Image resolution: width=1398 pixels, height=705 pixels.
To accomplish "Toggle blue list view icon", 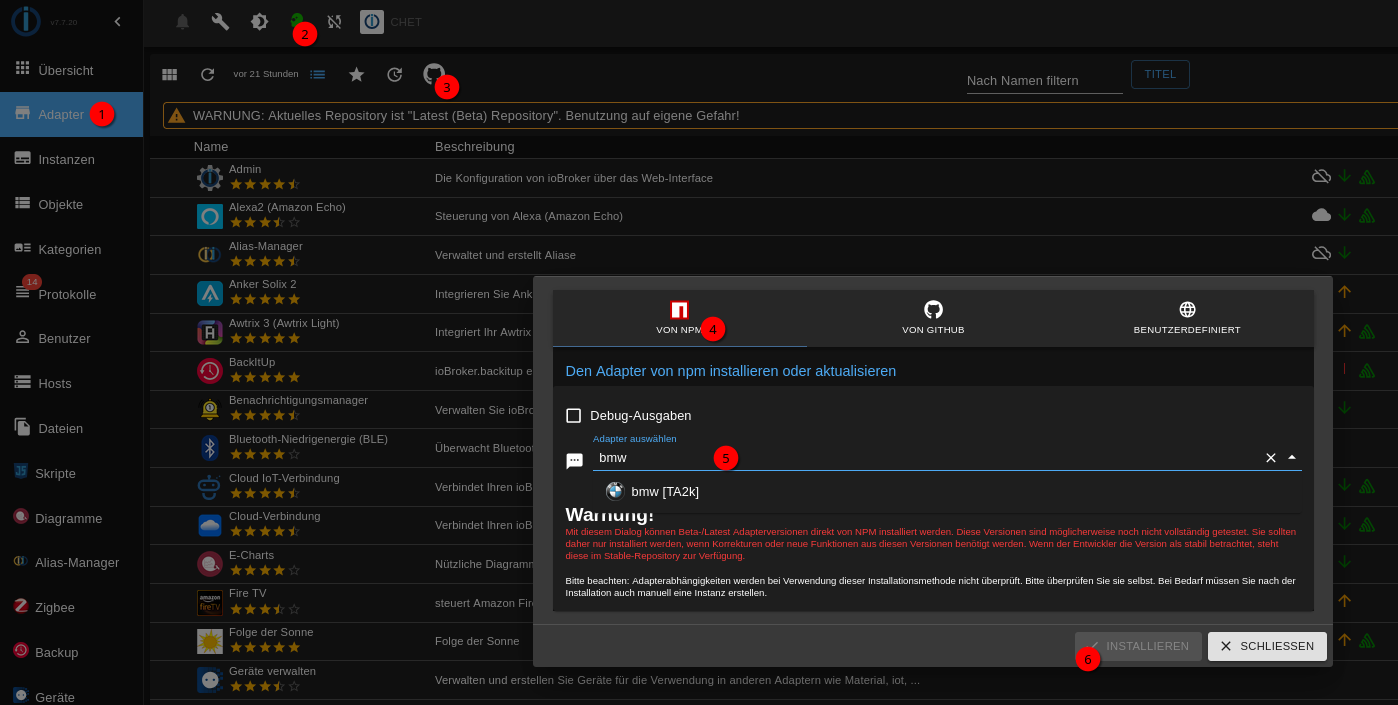I will 317,74.
